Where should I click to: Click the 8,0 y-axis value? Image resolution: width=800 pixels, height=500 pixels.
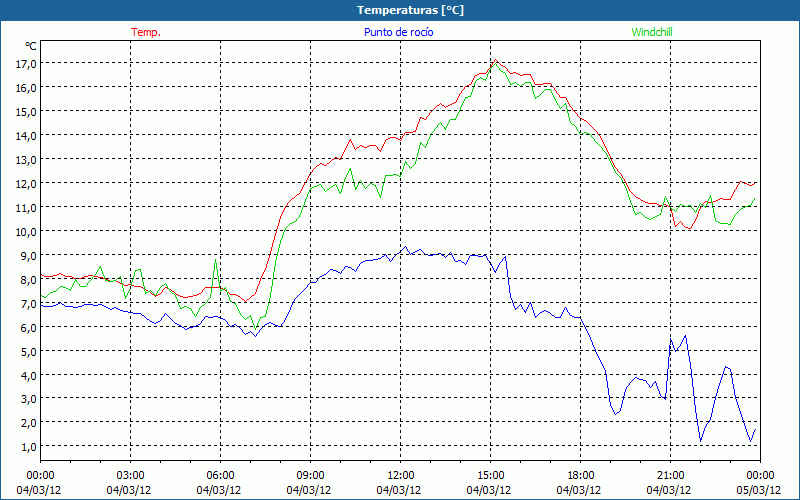pyautogui.click(x=29, y=280)
